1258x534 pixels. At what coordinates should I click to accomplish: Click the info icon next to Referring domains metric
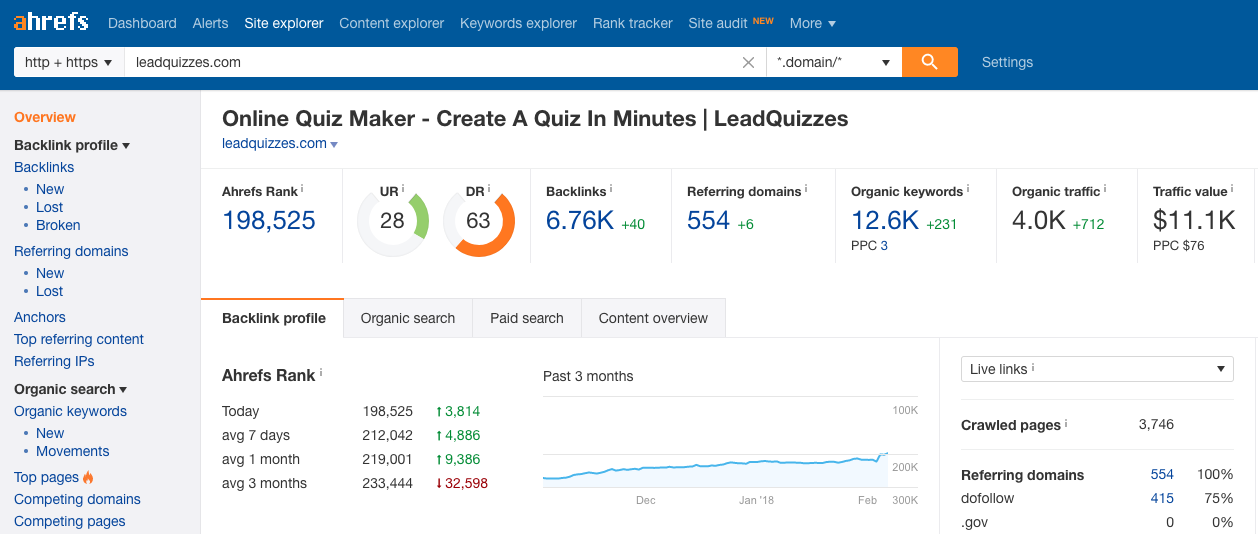tap(806, 188)
